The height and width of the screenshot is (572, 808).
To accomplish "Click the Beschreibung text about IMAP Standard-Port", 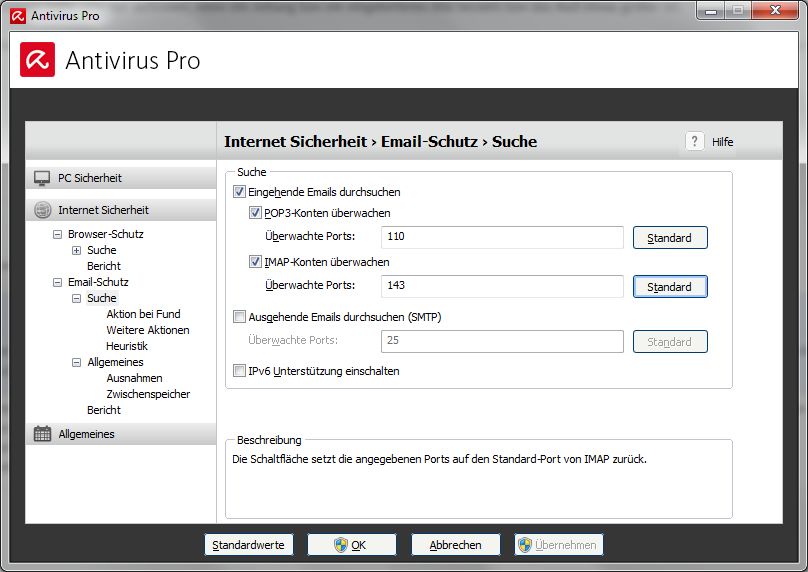I will click(x=439, y=459).
